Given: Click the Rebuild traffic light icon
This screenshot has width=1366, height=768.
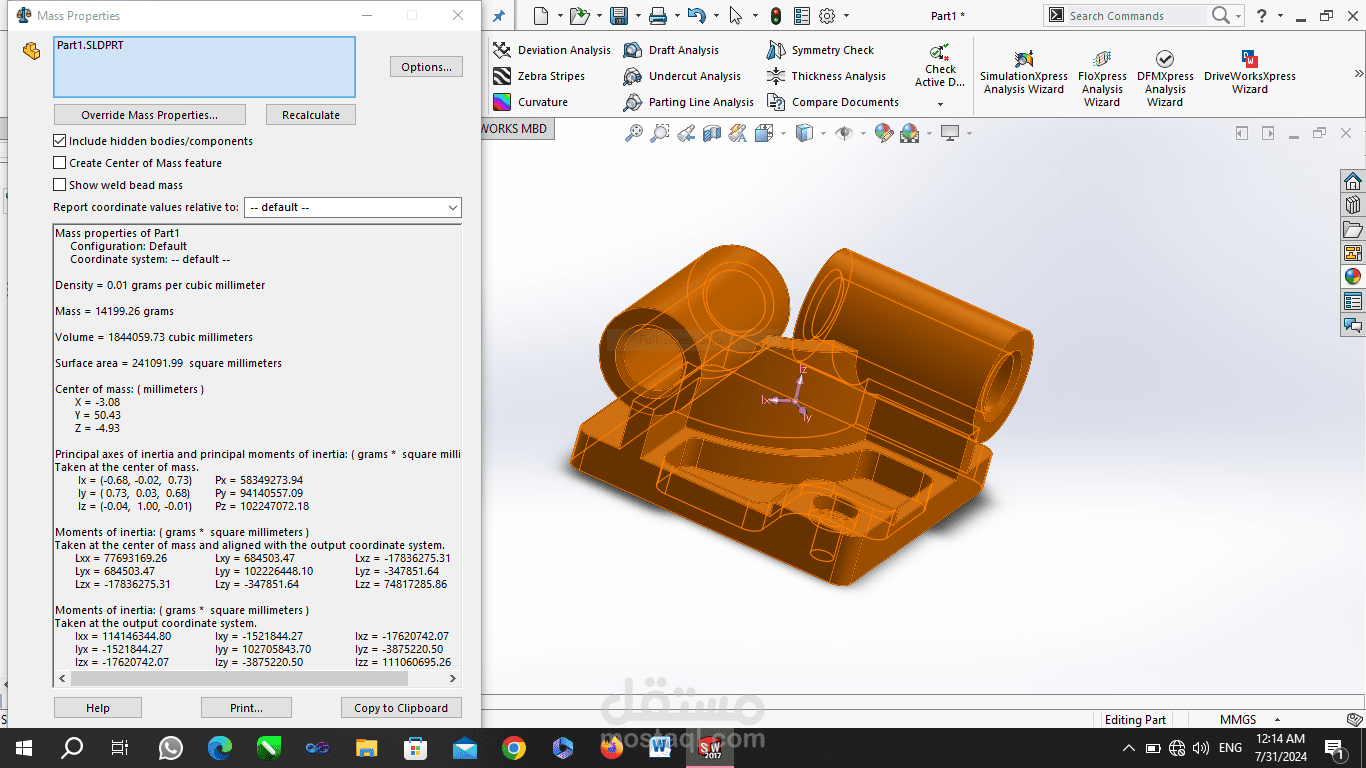Looking at the screenshot, I should click(x=776, y=16).
